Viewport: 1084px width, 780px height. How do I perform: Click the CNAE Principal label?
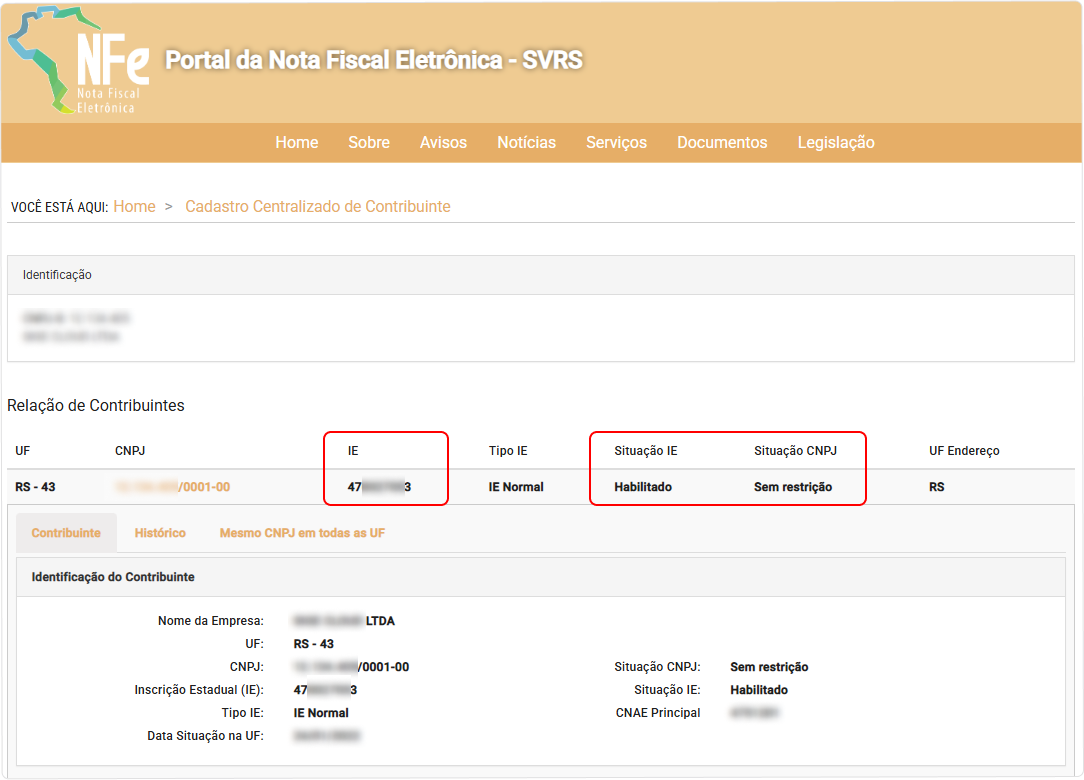click(658, 713)
